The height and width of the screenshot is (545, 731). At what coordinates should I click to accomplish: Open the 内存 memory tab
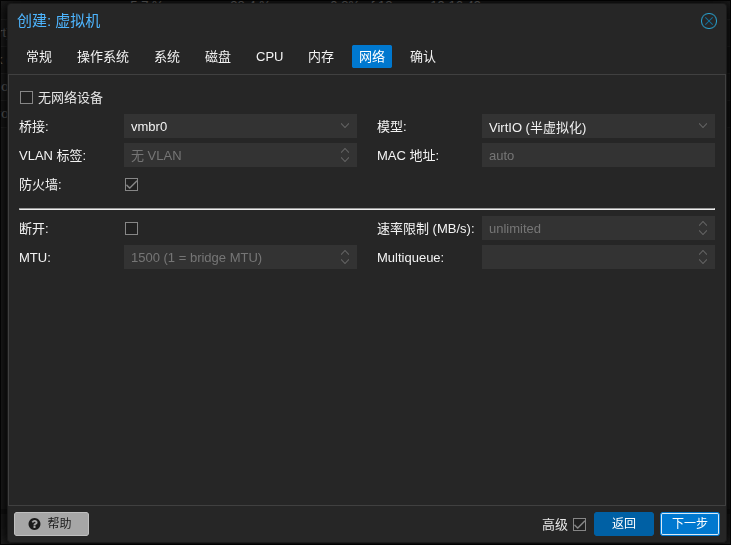click(321, 57)
